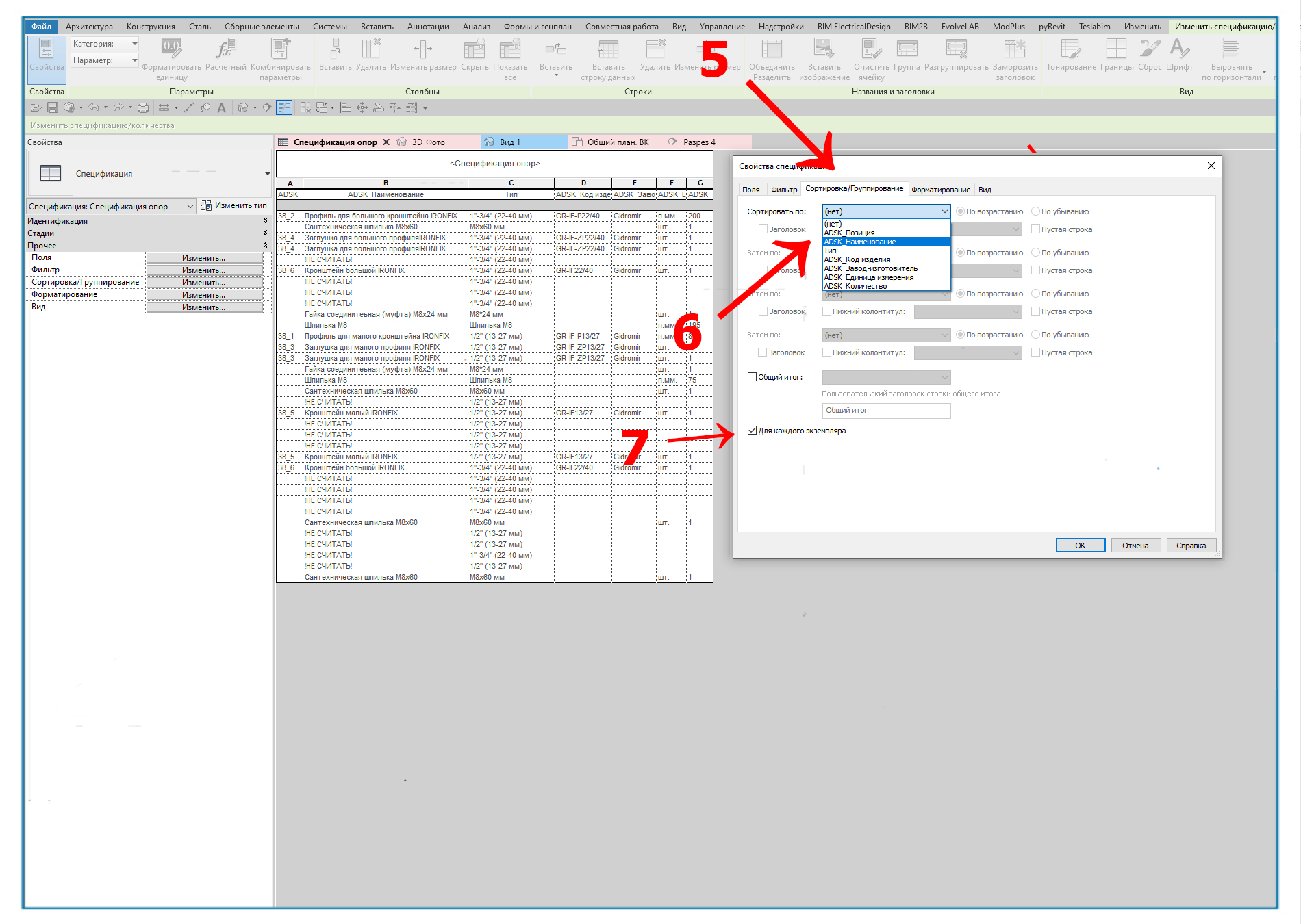
Task: Click the Справка button
Action: 1191,546
